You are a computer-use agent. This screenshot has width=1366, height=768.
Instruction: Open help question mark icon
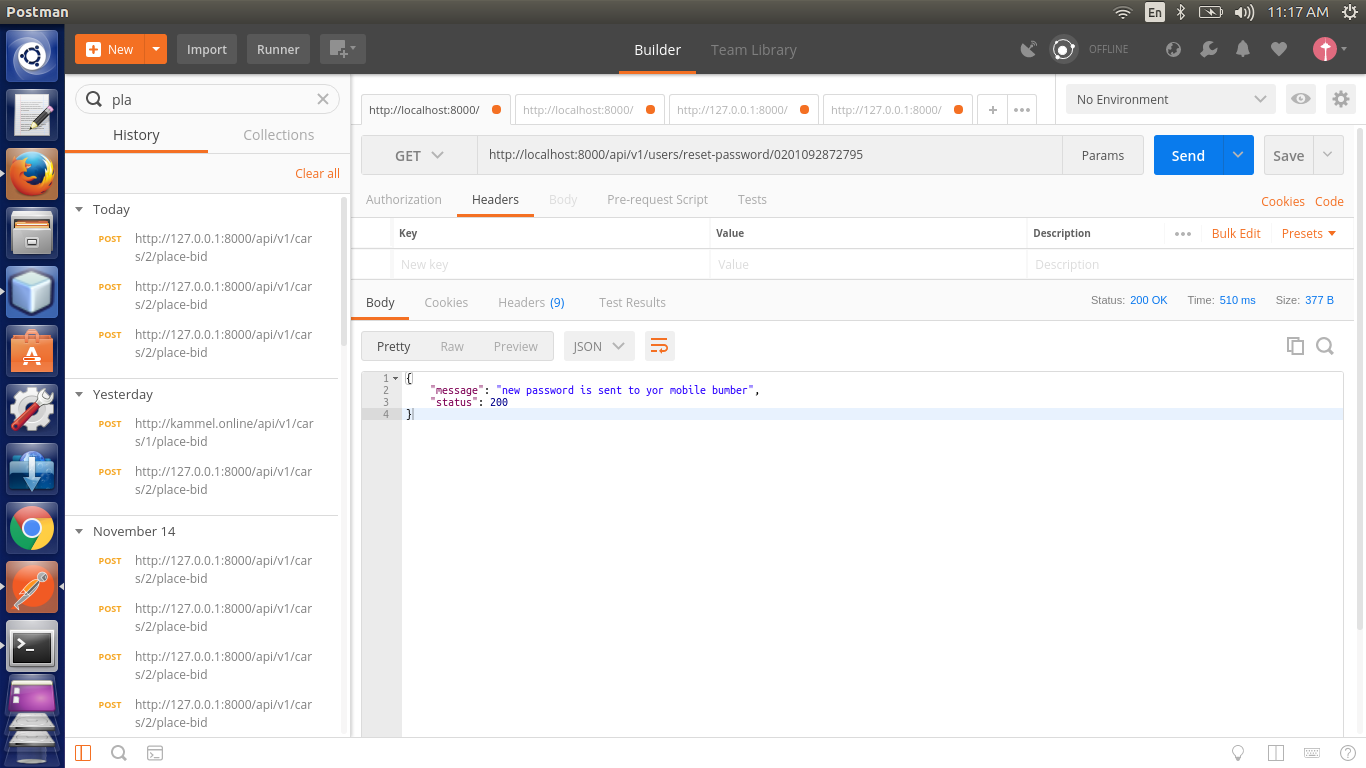pyautogui.click(x=1348, y=753)
